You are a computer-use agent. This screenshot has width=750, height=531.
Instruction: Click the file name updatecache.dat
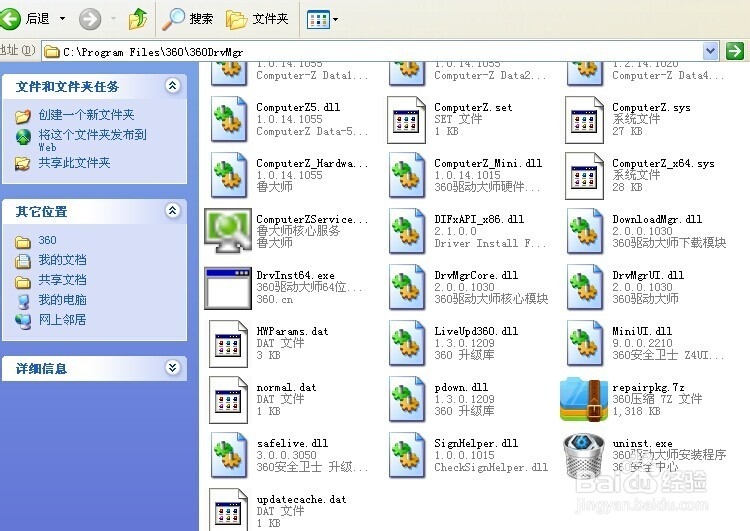(x=301, y=499)
